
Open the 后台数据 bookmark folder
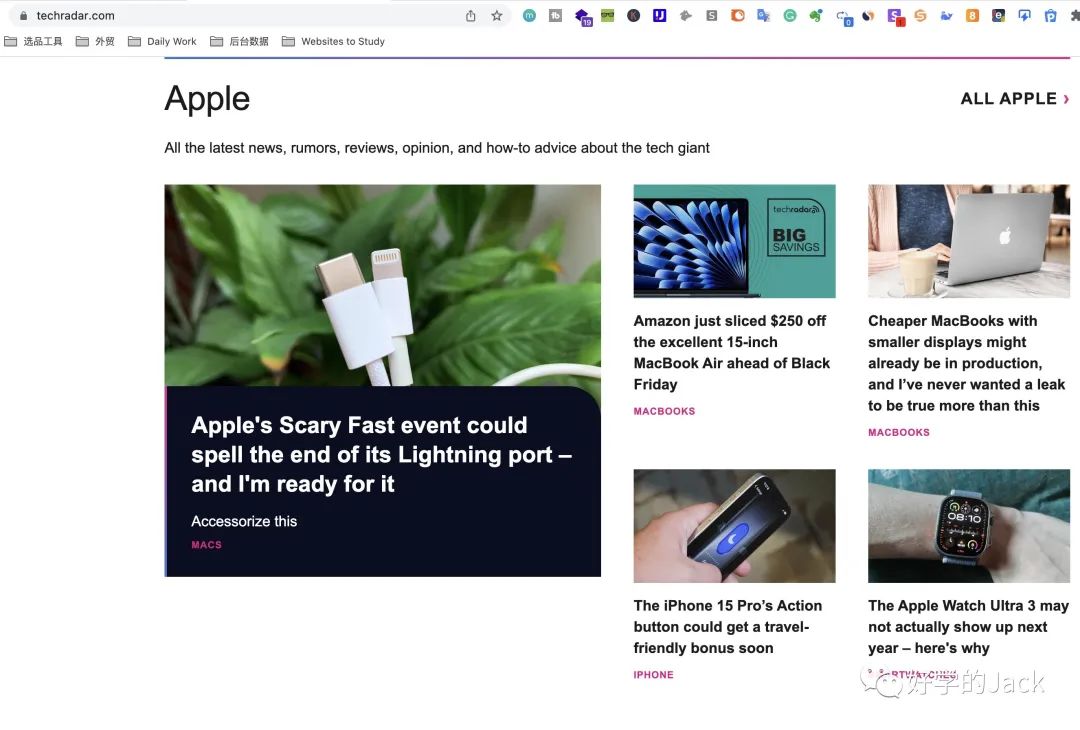239,41
